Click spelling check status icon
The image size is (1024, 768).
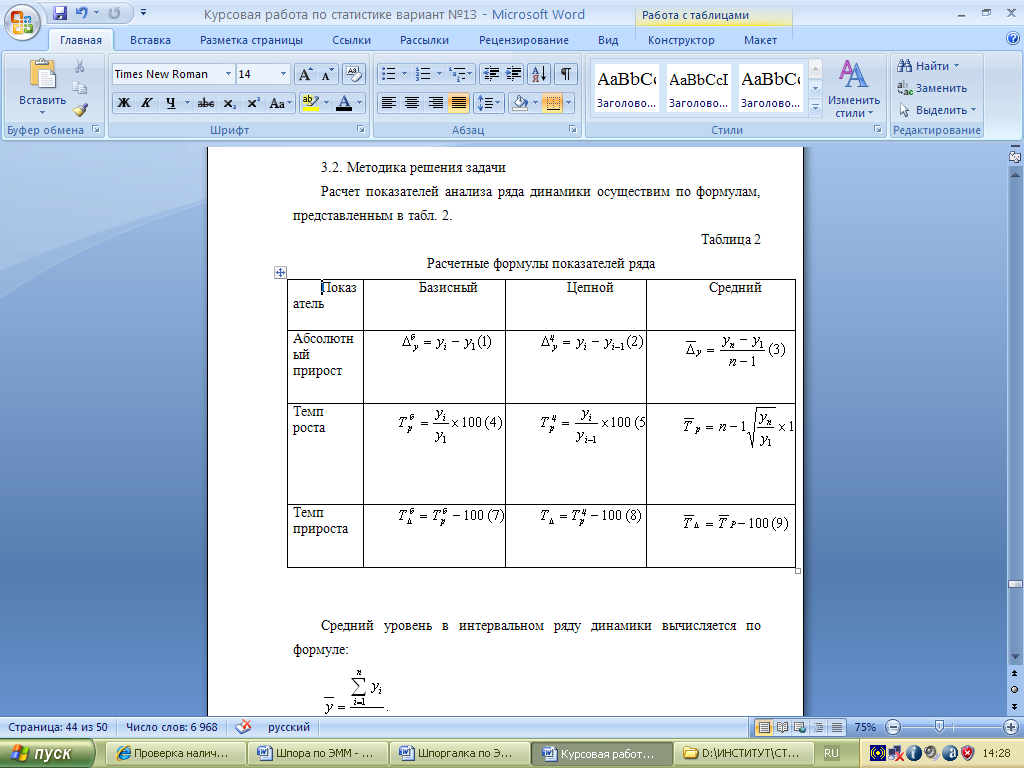coord(244,726)
